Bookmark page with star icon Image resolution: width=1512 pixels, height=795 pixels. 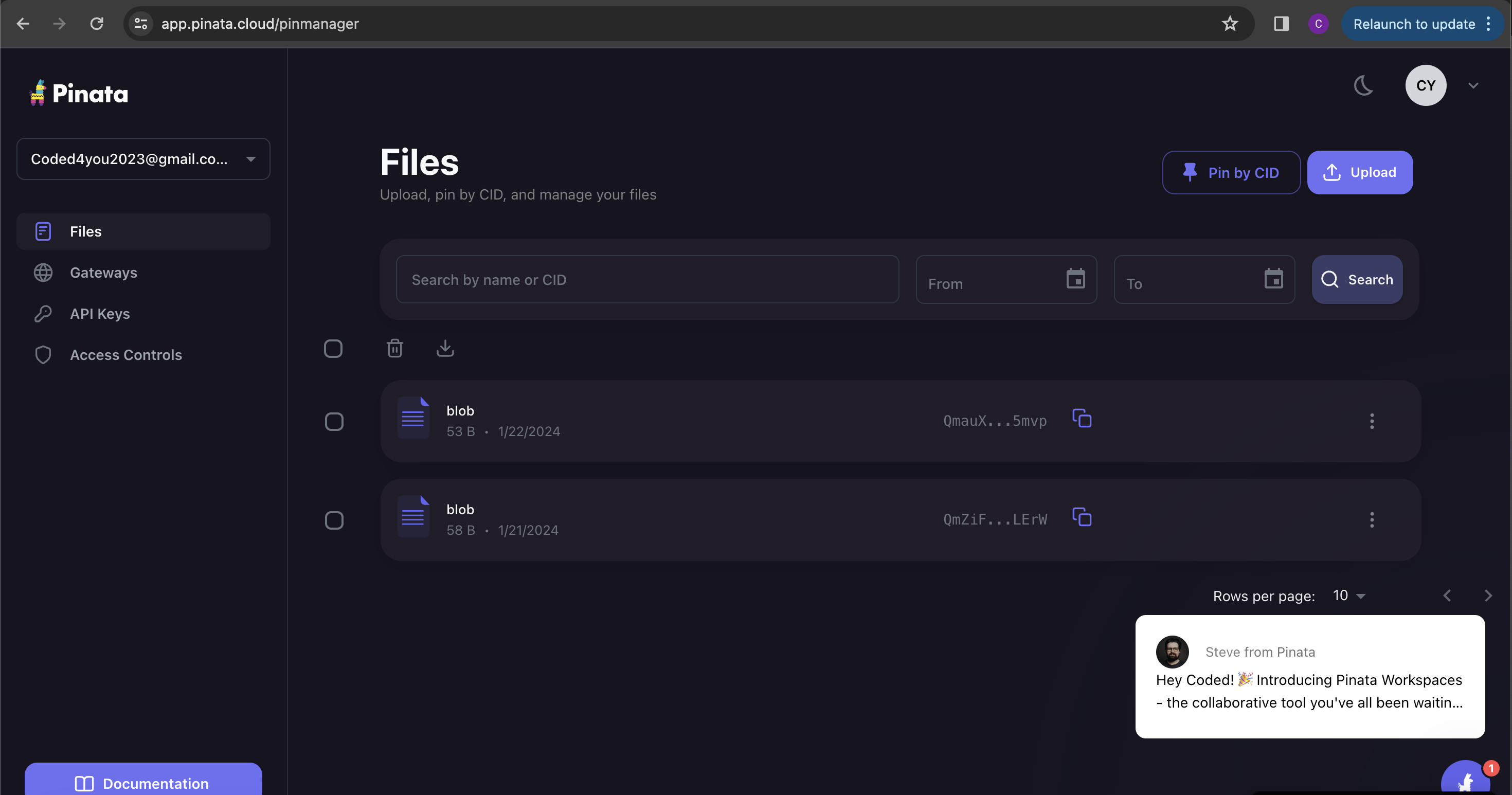1229,24
